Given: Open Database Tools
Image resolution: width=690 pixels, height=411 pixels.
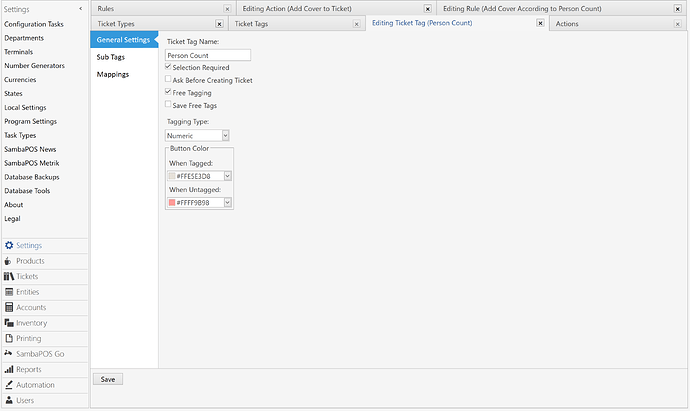Looking at the screenshot, I should (27, 191).
